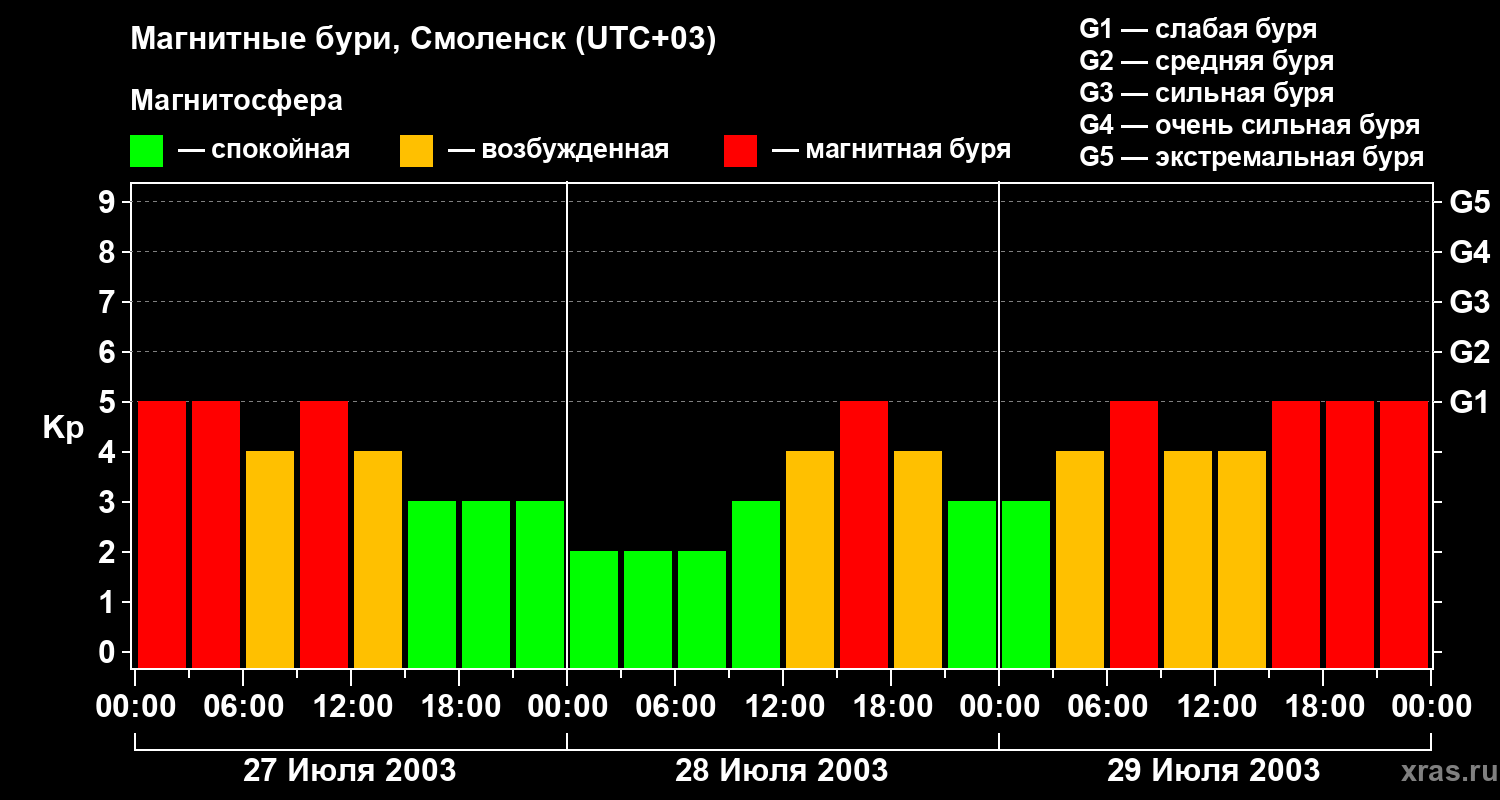Click the '29 Июля 2003' date label

tap(1214, 771)
